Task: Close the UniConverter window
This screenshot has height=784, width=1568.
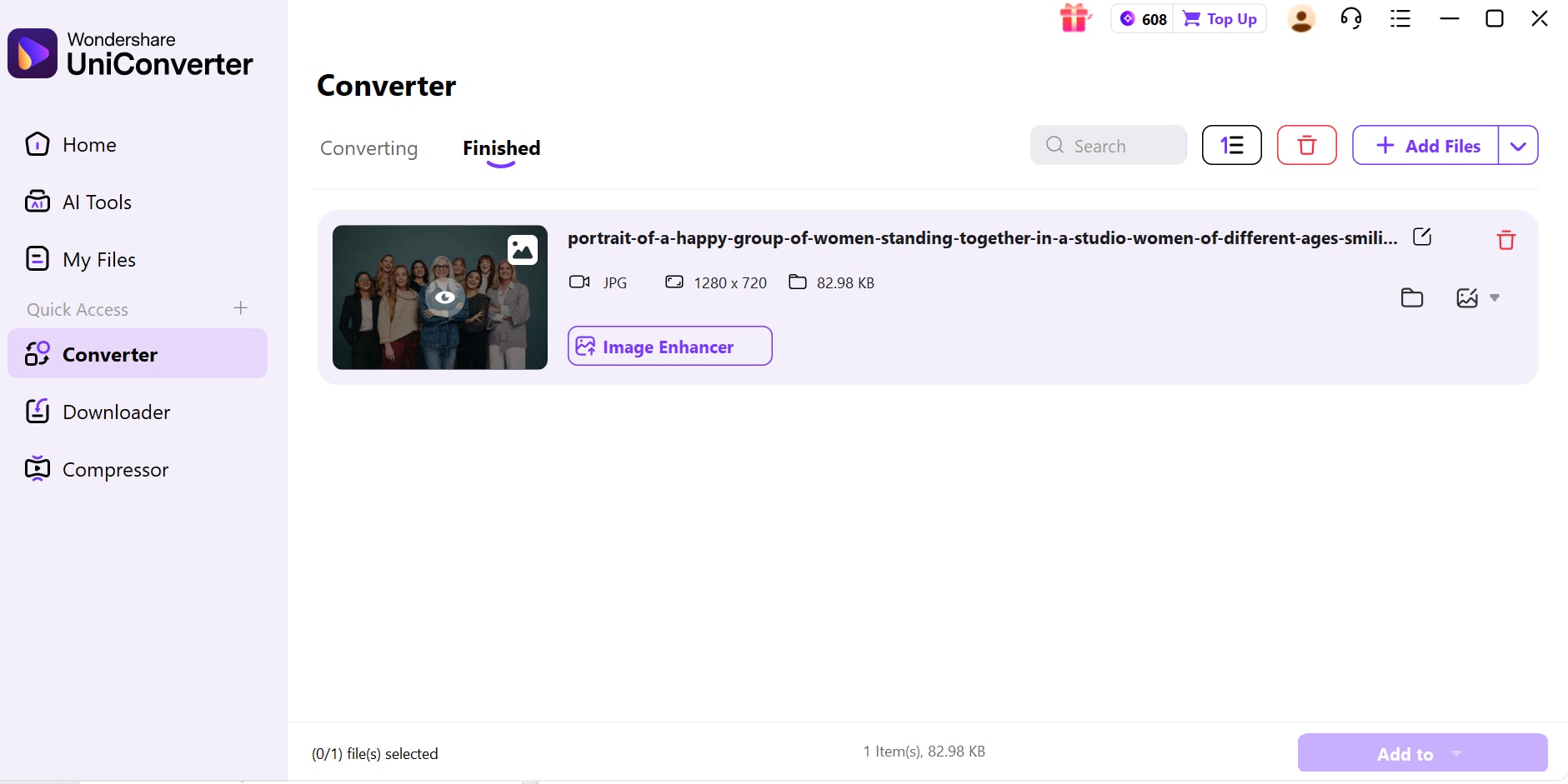Action: (x=1540, y=18)
